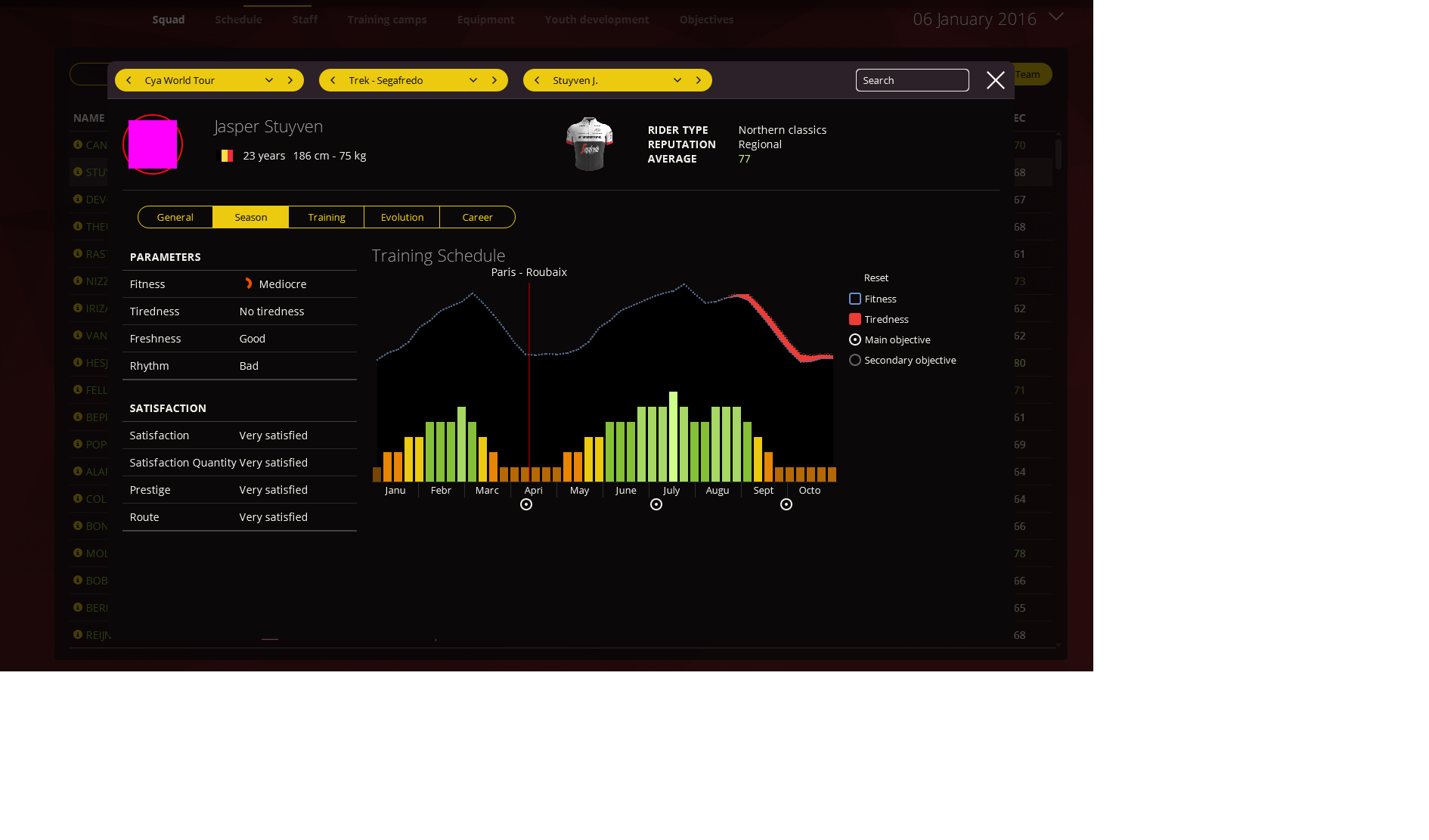Click next team arrow after Trek - Segafredo
This screenshot has width=1429, height=840.
(x=494, y=80)
